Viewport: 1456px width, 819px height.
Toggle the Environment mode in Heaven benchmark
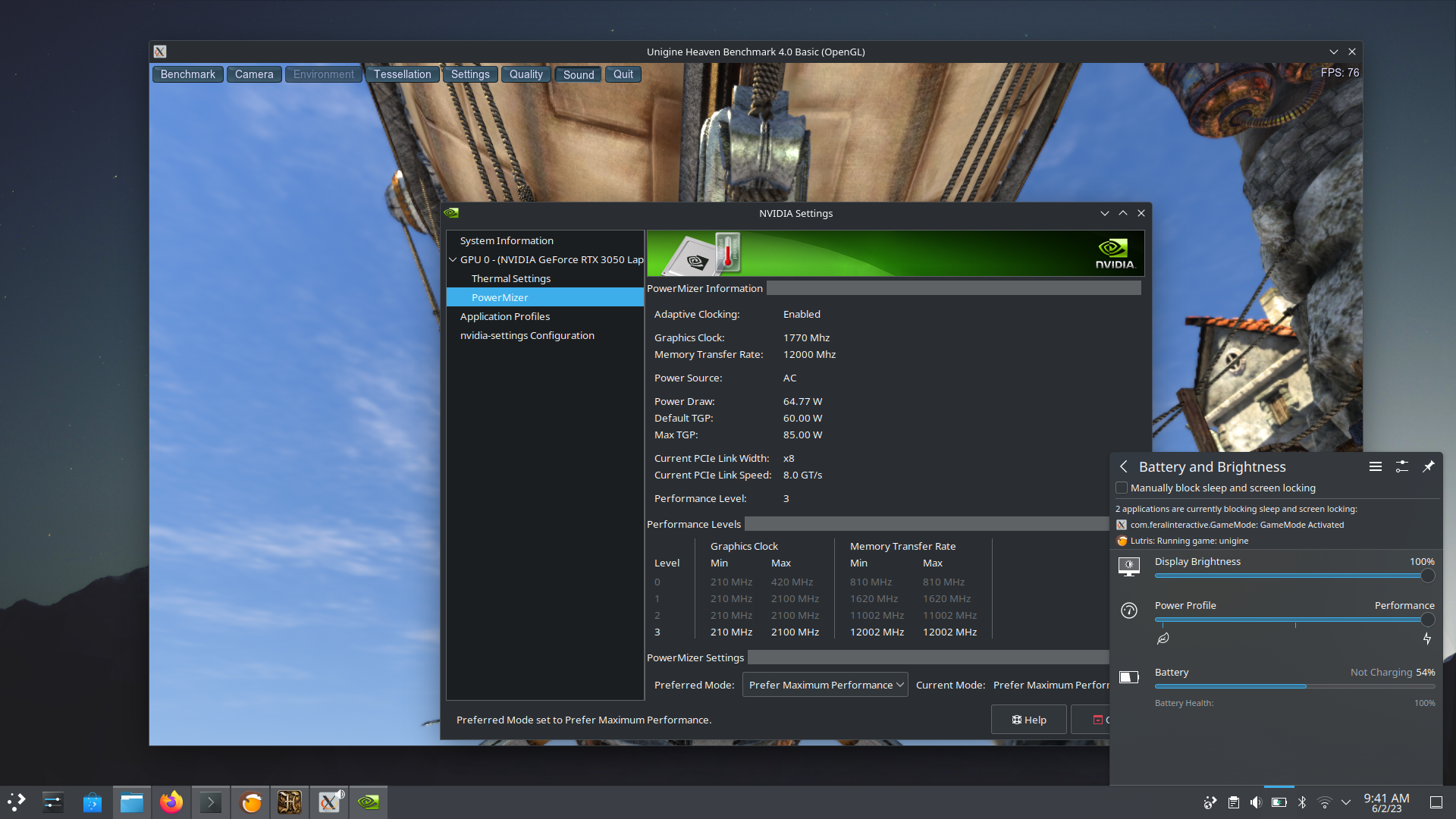(x=323, y=74)
